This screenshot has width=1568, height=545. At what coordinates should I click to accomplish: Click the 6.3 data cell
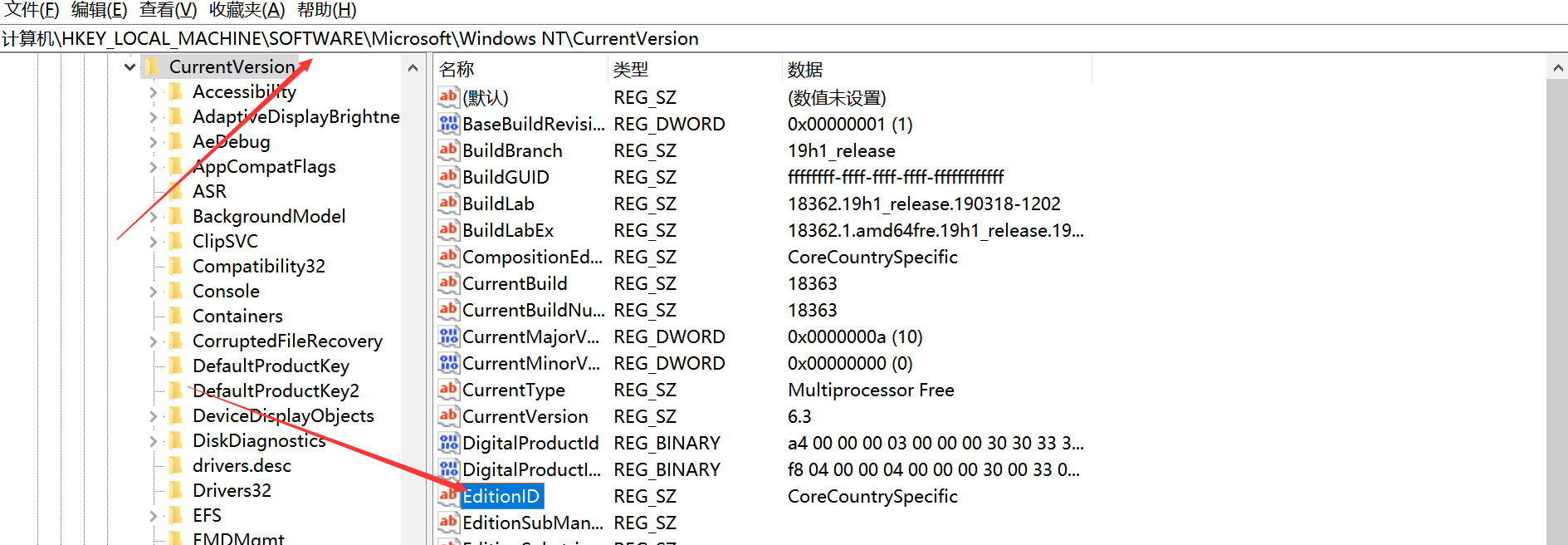[799, 416]
